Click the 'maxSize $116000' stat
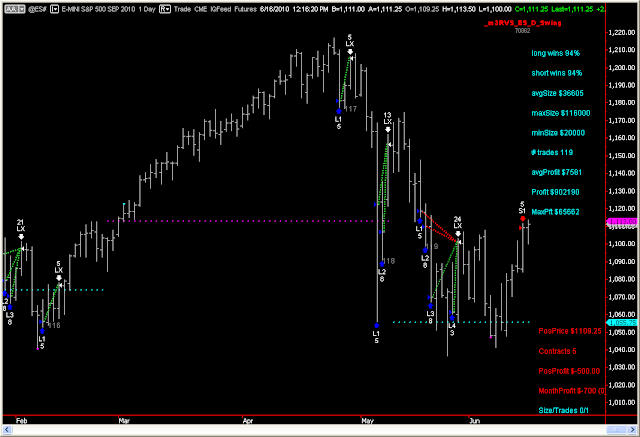This screenshot has width=640, height=437. coord(560,113)
